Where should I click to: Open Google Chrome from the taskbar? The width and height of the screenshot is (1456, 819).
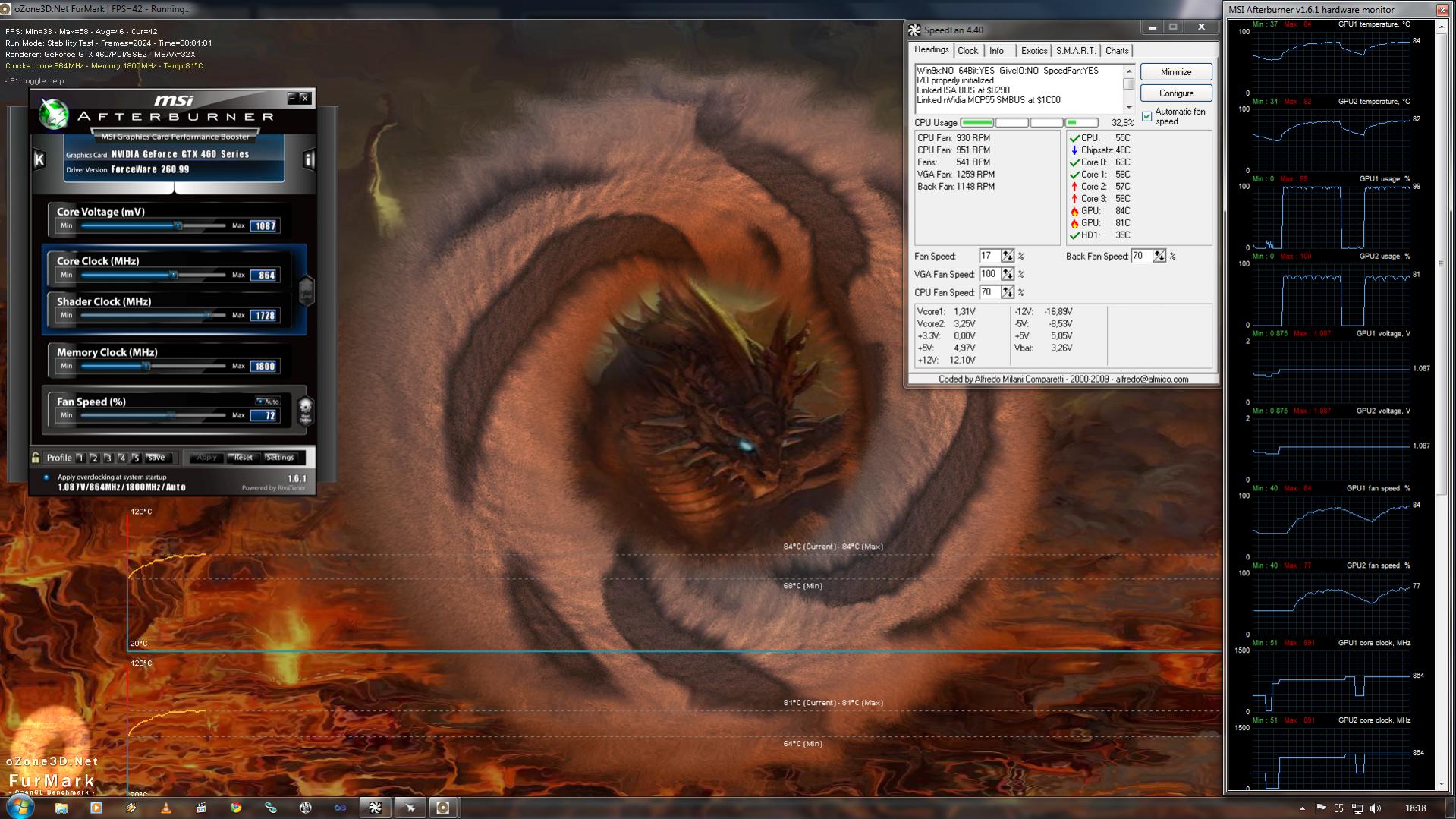tap(236, 808)
